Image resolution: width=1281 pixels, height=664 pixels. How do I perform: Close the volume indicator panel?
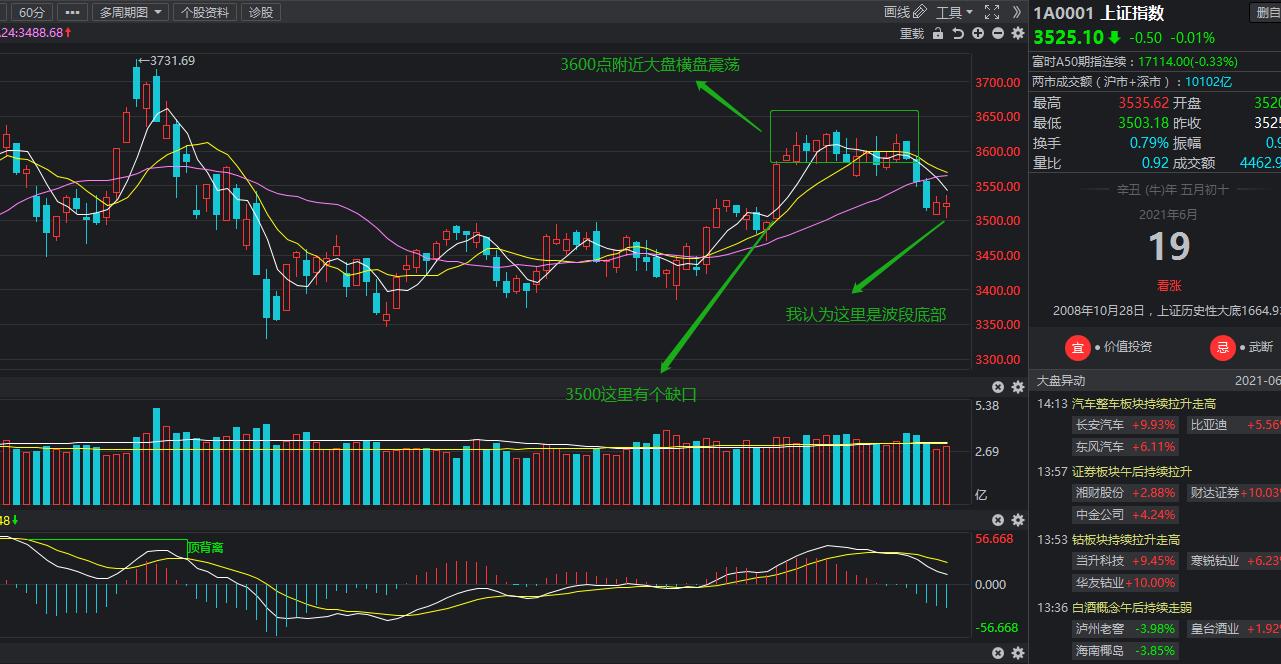click(x=998, y=387)
